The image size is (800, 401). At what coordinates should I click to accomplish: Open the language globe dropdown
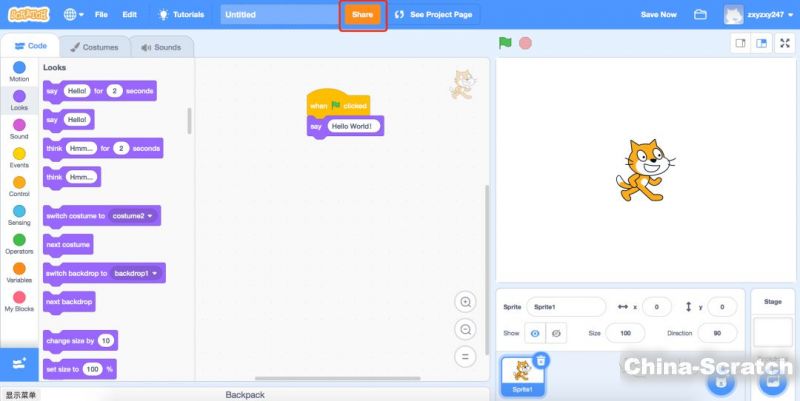(x=75, y=15)
